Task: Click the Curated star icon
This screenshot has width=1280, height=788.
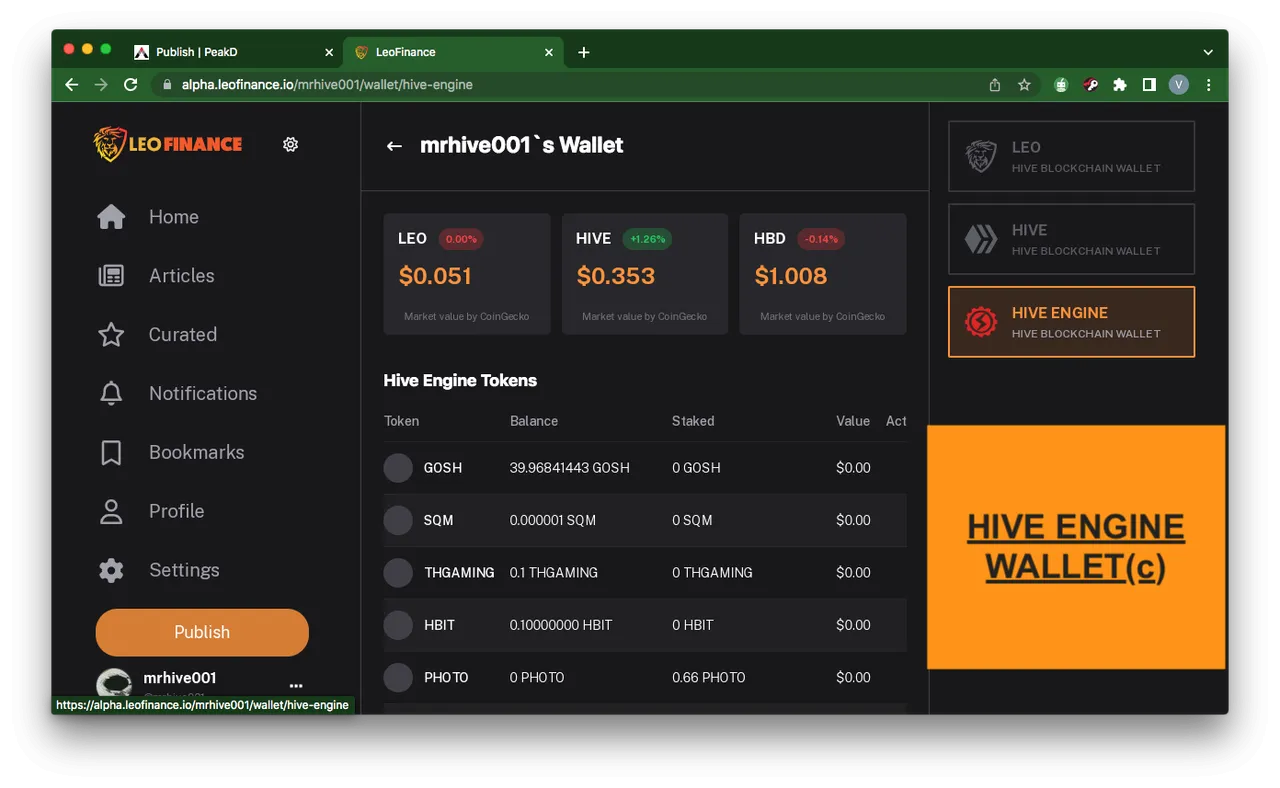Action: tap(111, 335)
